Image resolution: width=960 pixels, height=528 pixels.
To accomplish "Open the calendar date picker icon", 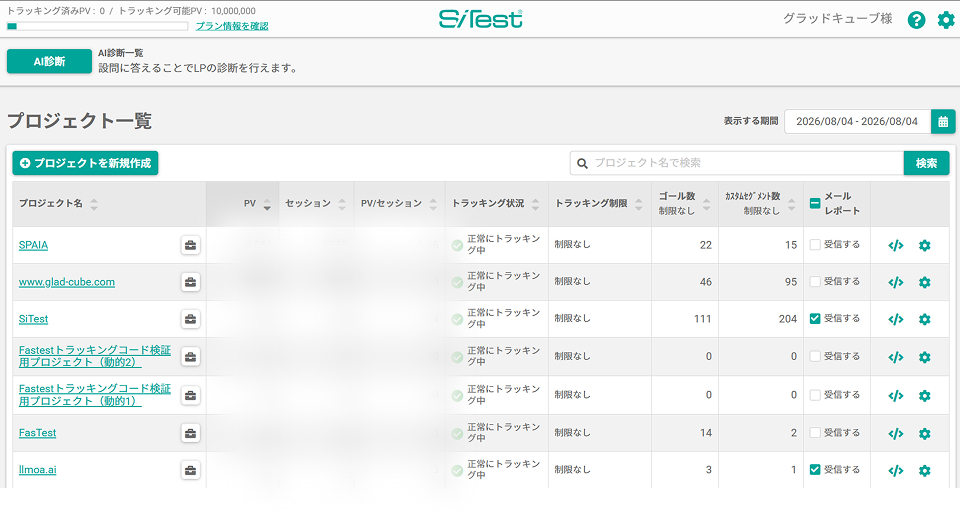I will click(x=943, y=121).
